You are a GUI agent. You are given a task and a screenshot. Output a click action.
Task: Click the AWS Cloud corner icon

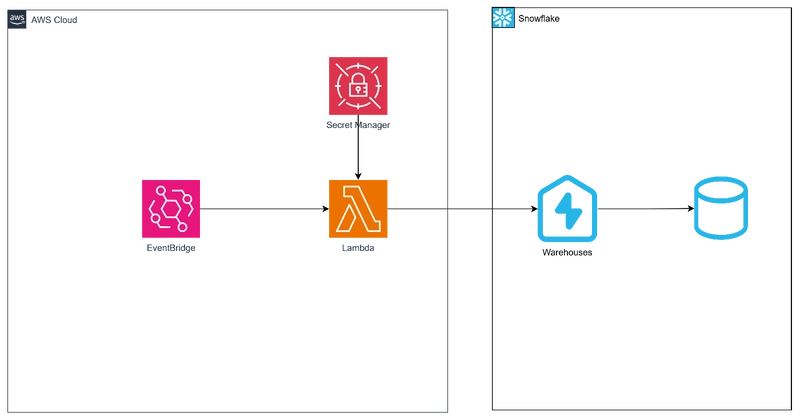pyautogui.click(x=18, y=18)
